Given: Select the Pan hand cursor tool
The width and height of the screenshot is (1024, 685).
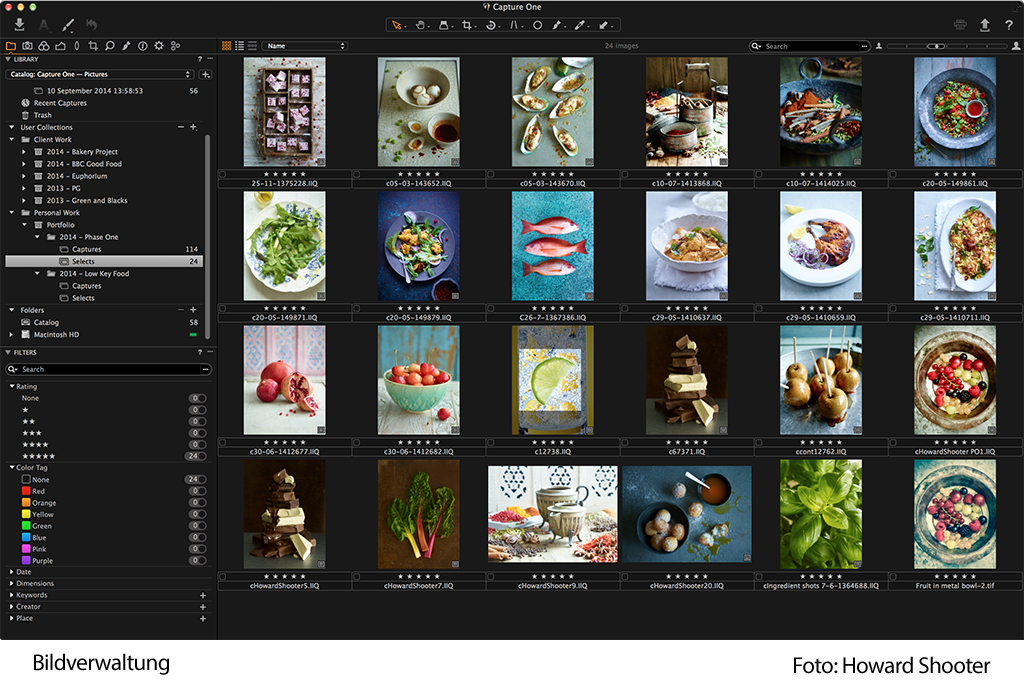Looking at the screenshot, I should 422,25.
